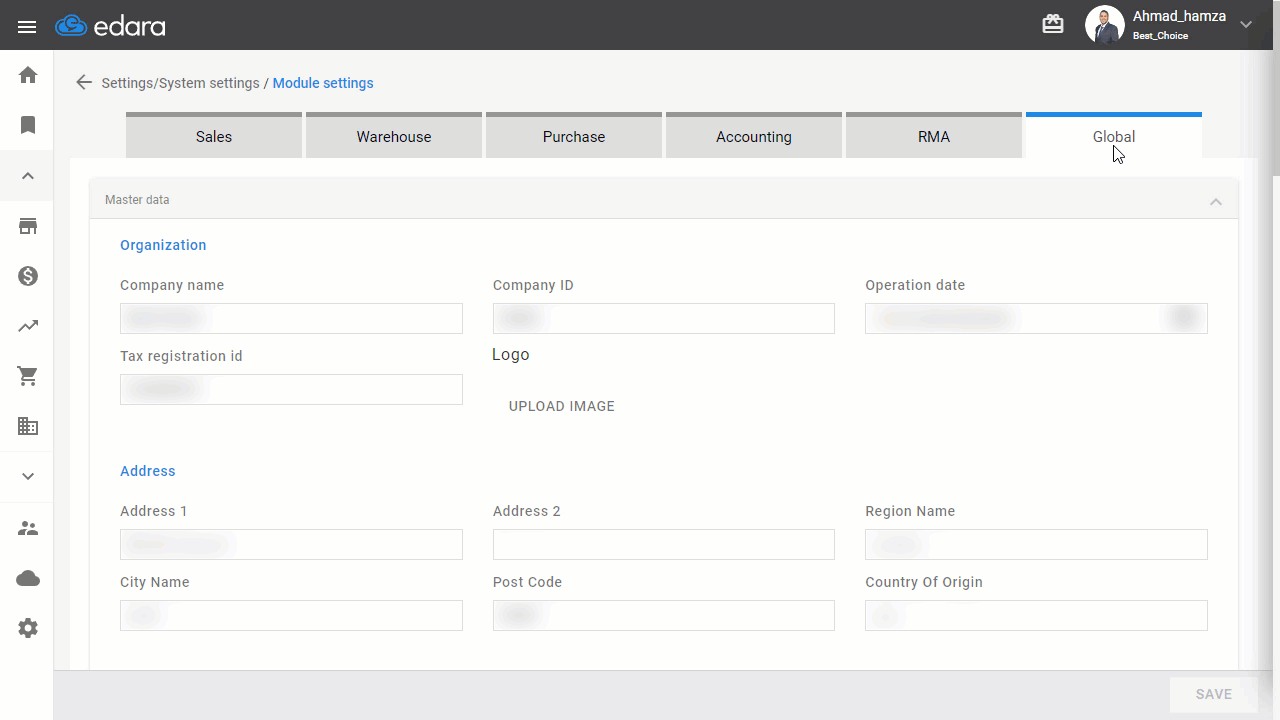Viewport: 1280px width, 720px height.
Task: Click the Address 2 field
Action: coord(664,545)
